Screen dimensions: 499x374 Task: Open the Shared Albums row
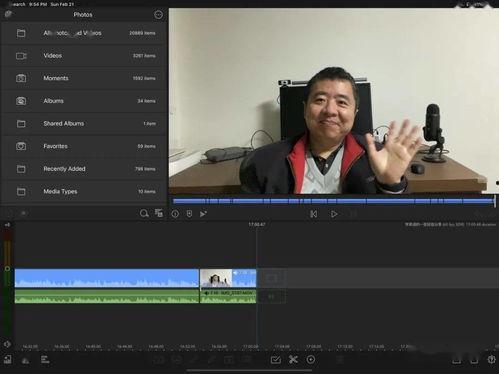coord(84,124)
